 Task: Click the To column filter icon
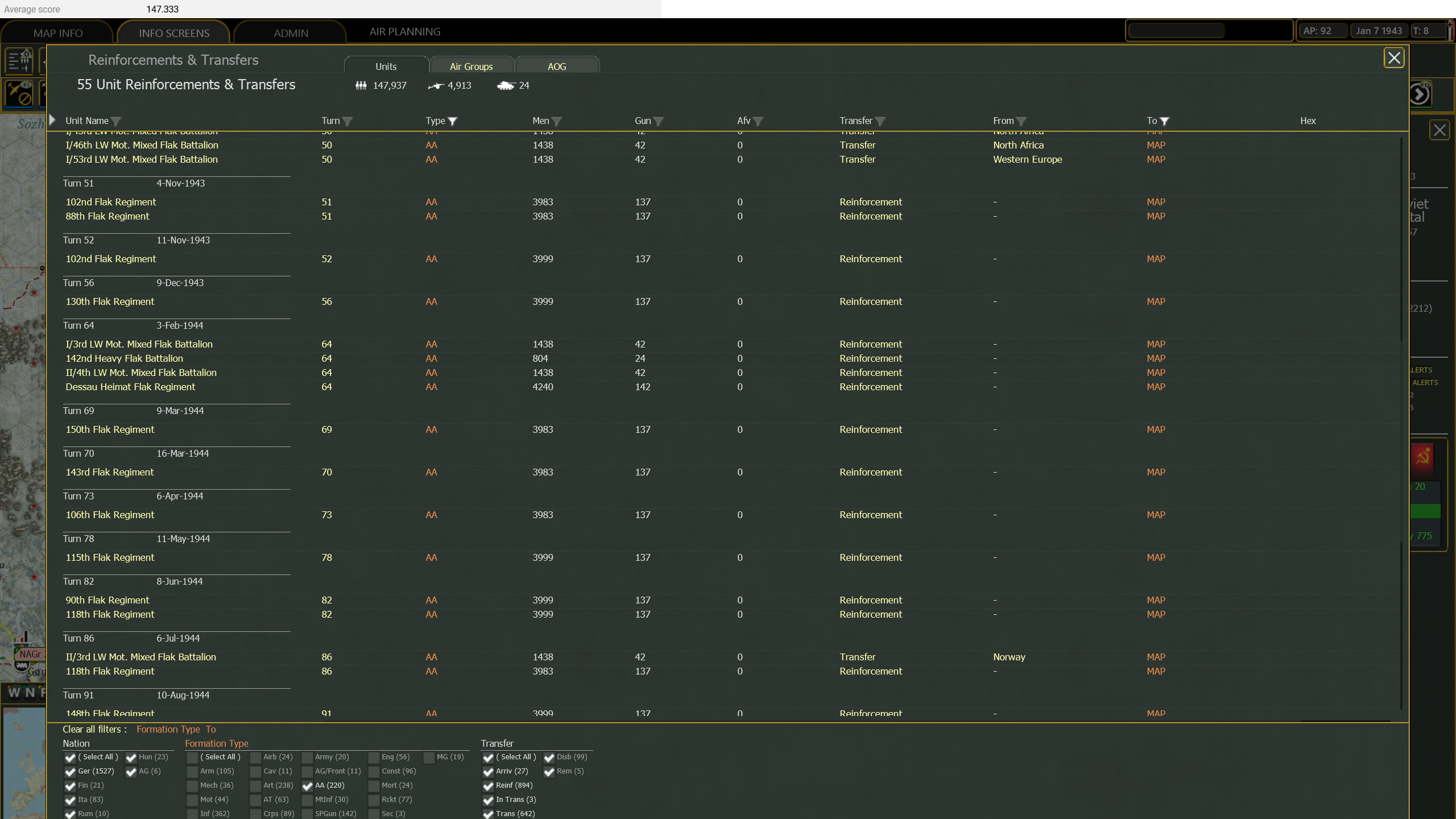tap(1164, 121)
